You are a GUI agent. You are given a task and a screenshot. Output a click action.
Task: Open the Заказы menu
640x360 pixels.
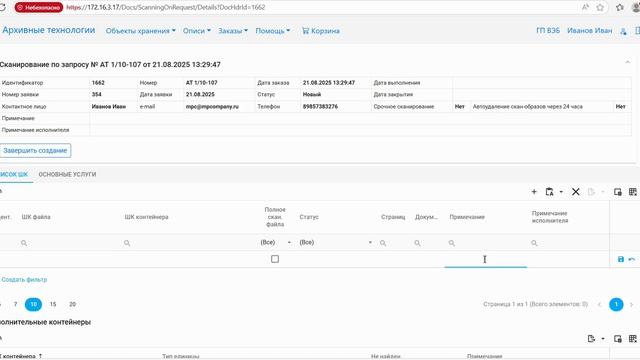(x=233, y=31)
